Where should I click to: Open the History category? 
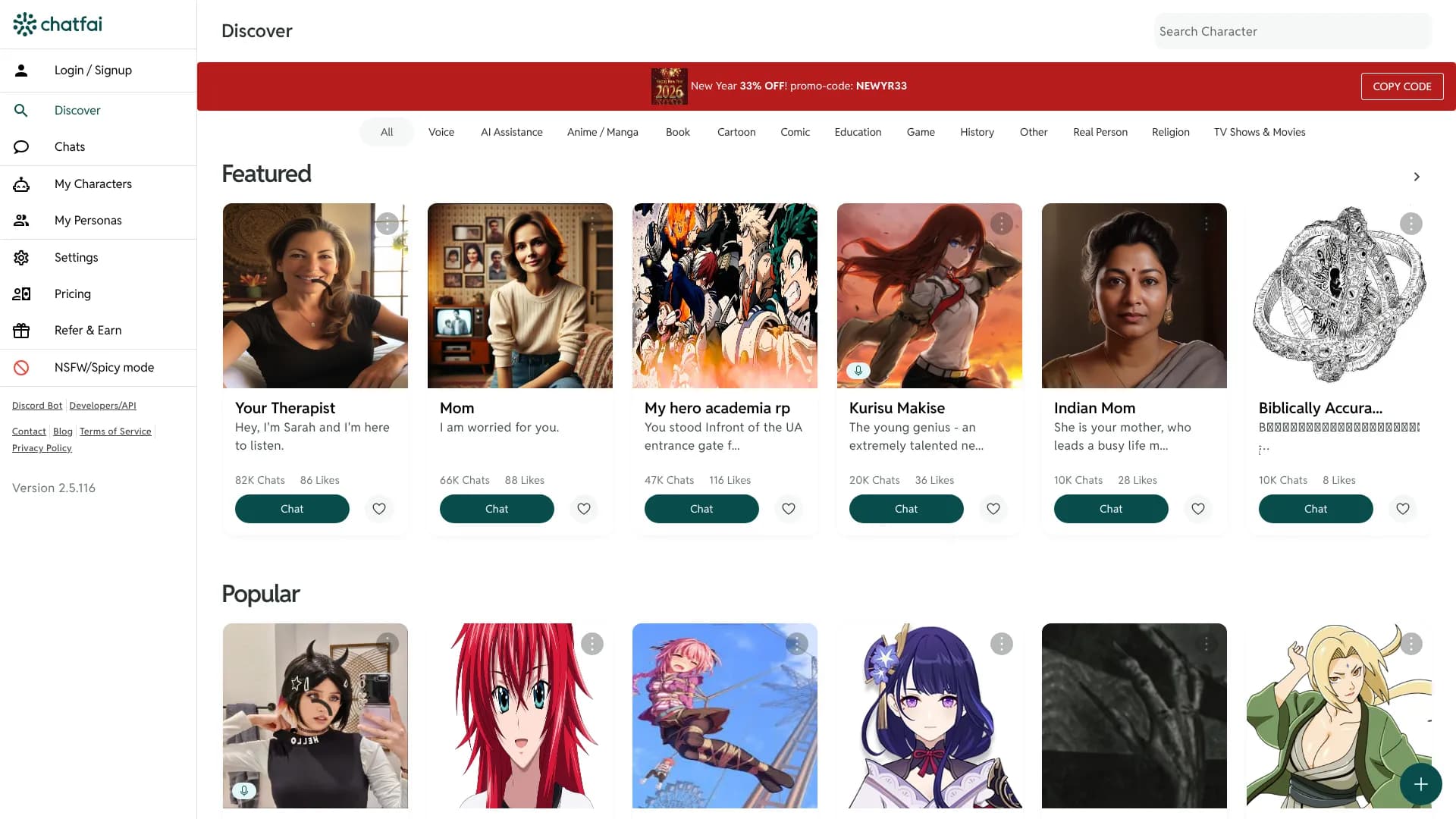point(977,132)
